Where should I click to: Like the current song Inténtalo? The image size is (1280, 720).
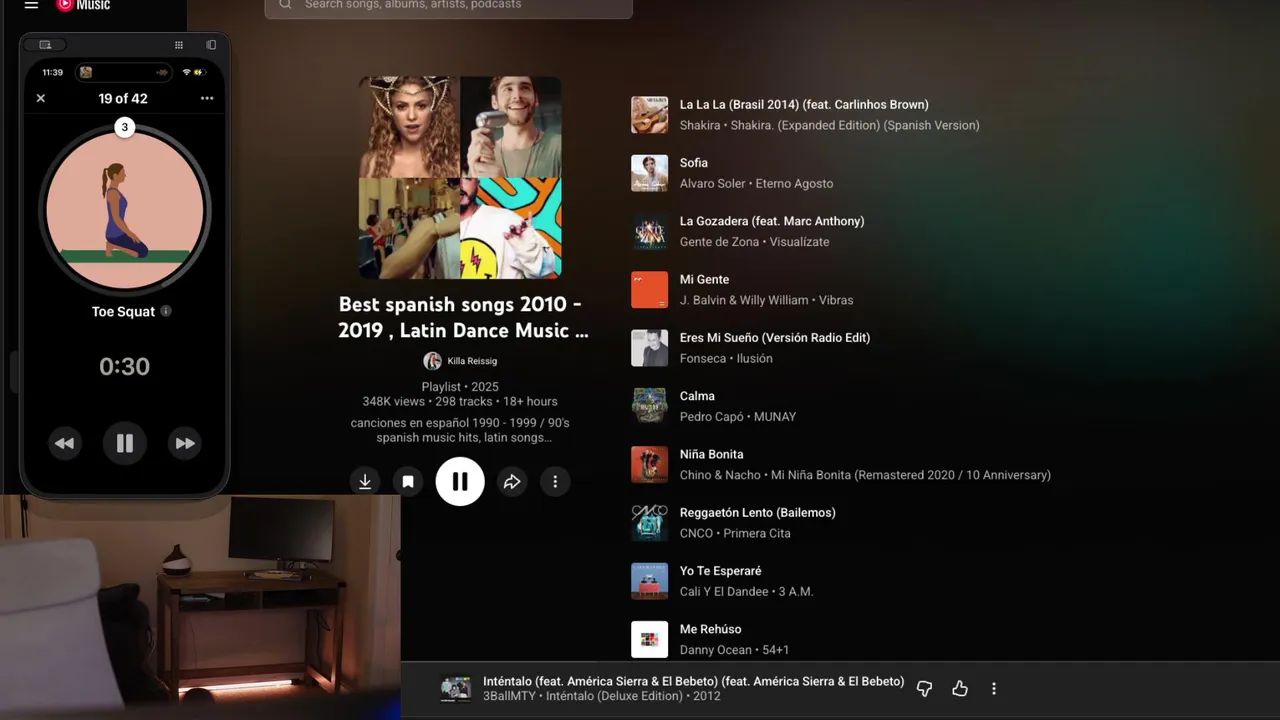point(960,689)
